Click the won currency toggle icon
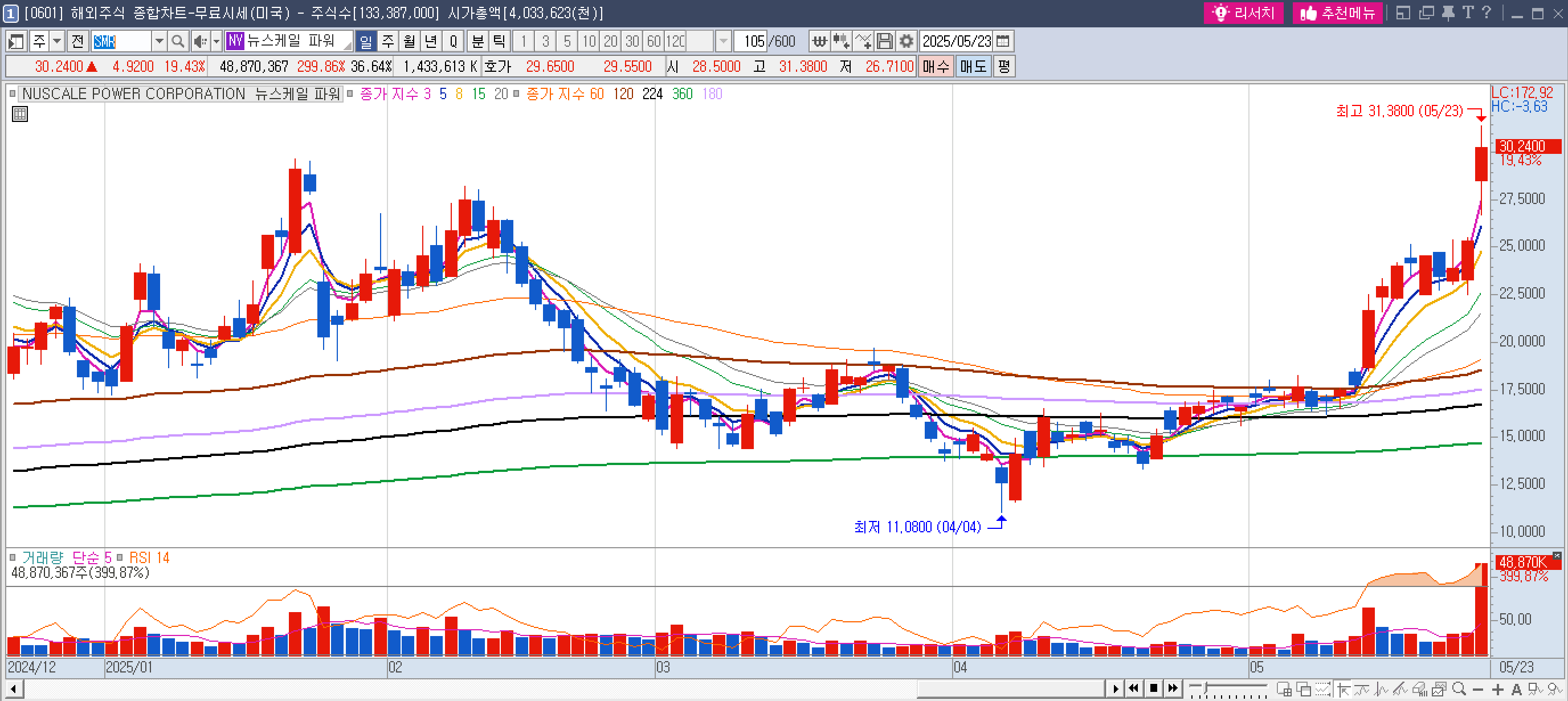Screen dimensions: 1568x701 [x=819, y=42]
